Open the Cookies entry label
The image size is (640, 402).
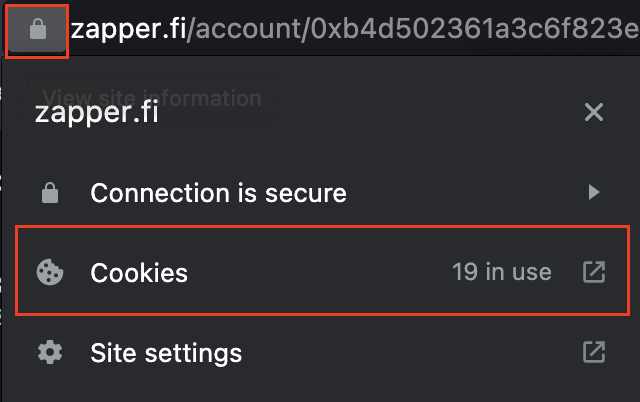tap(139, 273)
